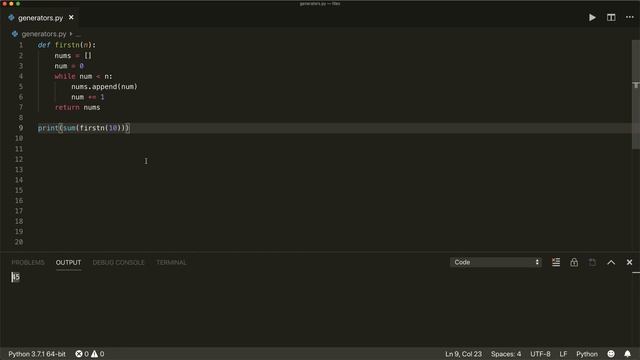Click the output value 45
Viewport: 640px width, 360px height.
pyautogui.click(x=16, y=277)
